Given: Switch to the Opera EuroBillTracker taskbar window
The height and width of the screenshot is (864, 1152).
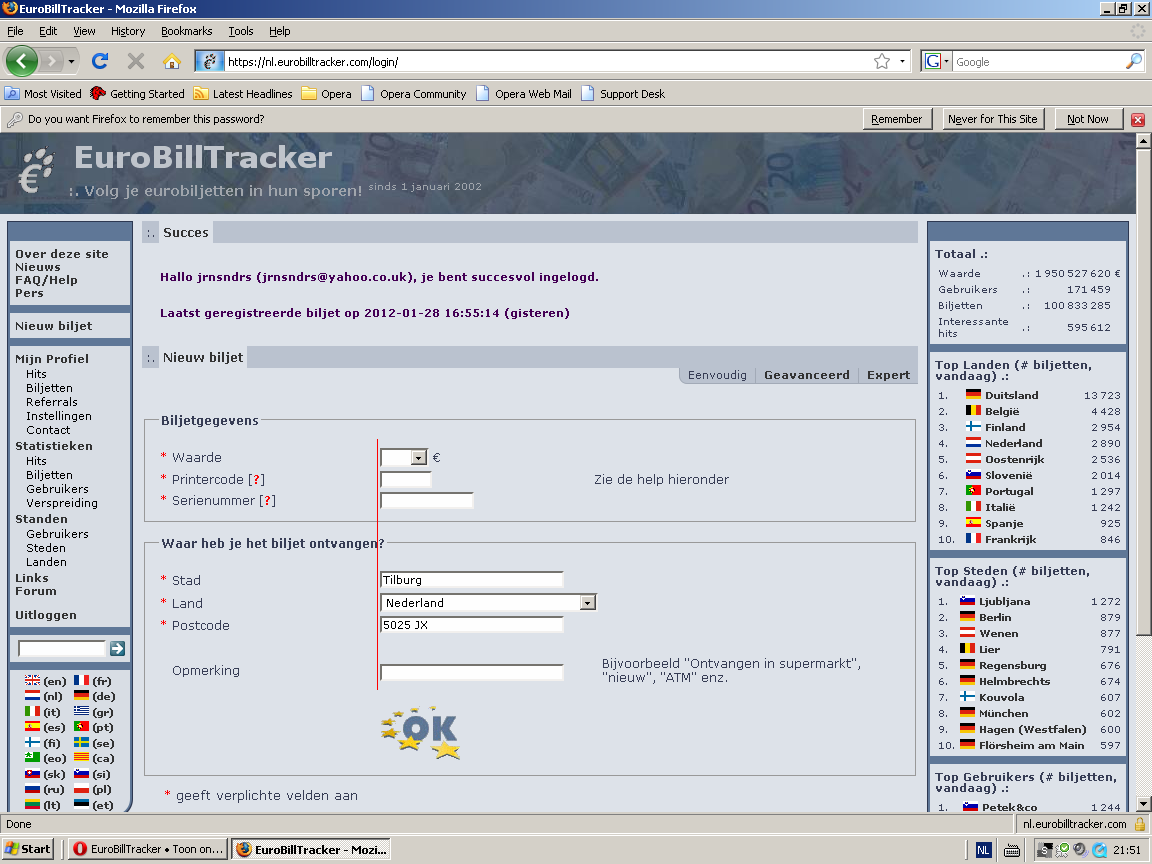Looking at the screenshot, I should pyautogui.click(x=149, y=849).
